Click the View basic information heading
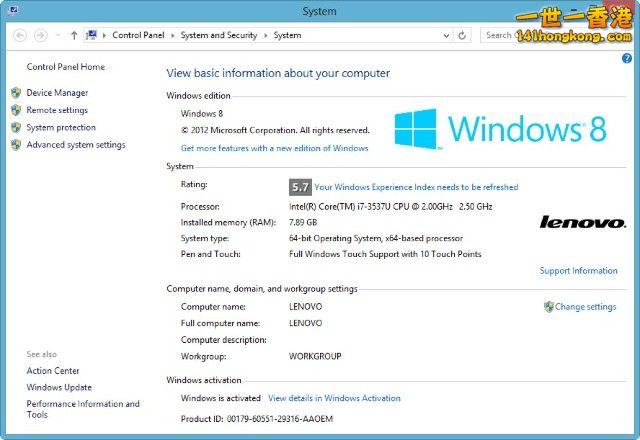Viewport: 640px width, 440px height. [278, 73]
